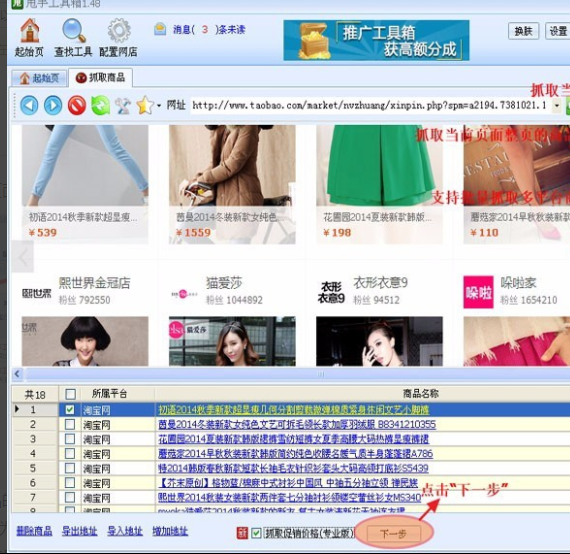Viewport: 570px width, 554px height.
Task: Click the pink 哚啦 shop logo
Action: [478, 292]
